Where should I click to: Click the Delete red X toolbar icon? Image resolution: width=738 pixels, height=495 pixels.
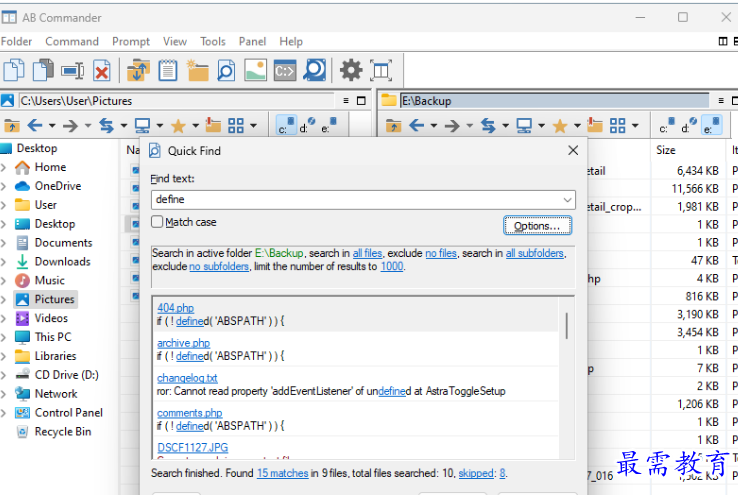pyautogui.click(x=102, y=71)
